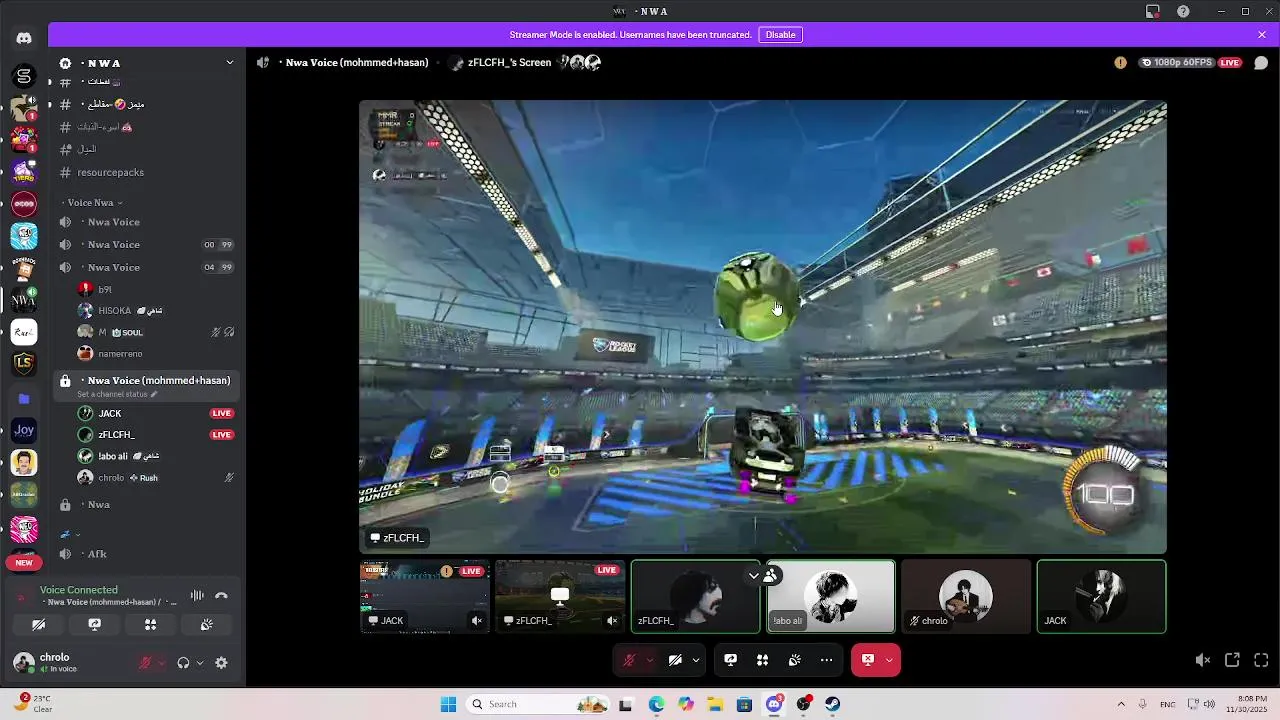Turn on camera in voice panel

click(x=38, y=624)
